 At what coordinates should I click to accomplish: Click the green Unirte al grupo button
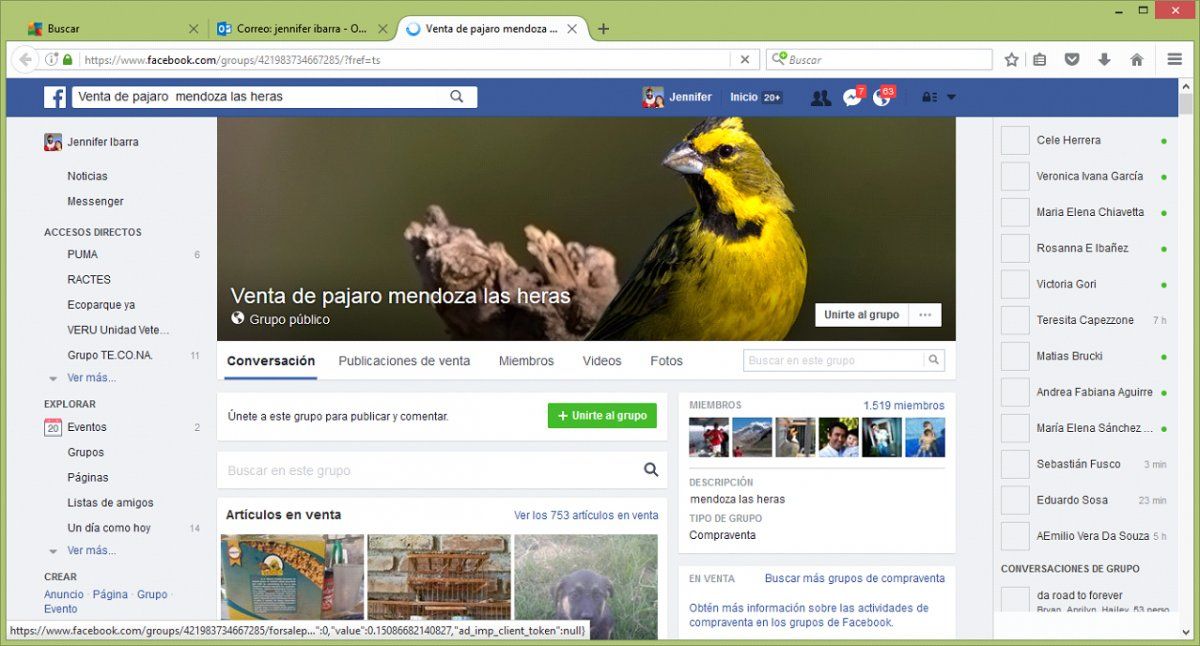click(602, 416)
